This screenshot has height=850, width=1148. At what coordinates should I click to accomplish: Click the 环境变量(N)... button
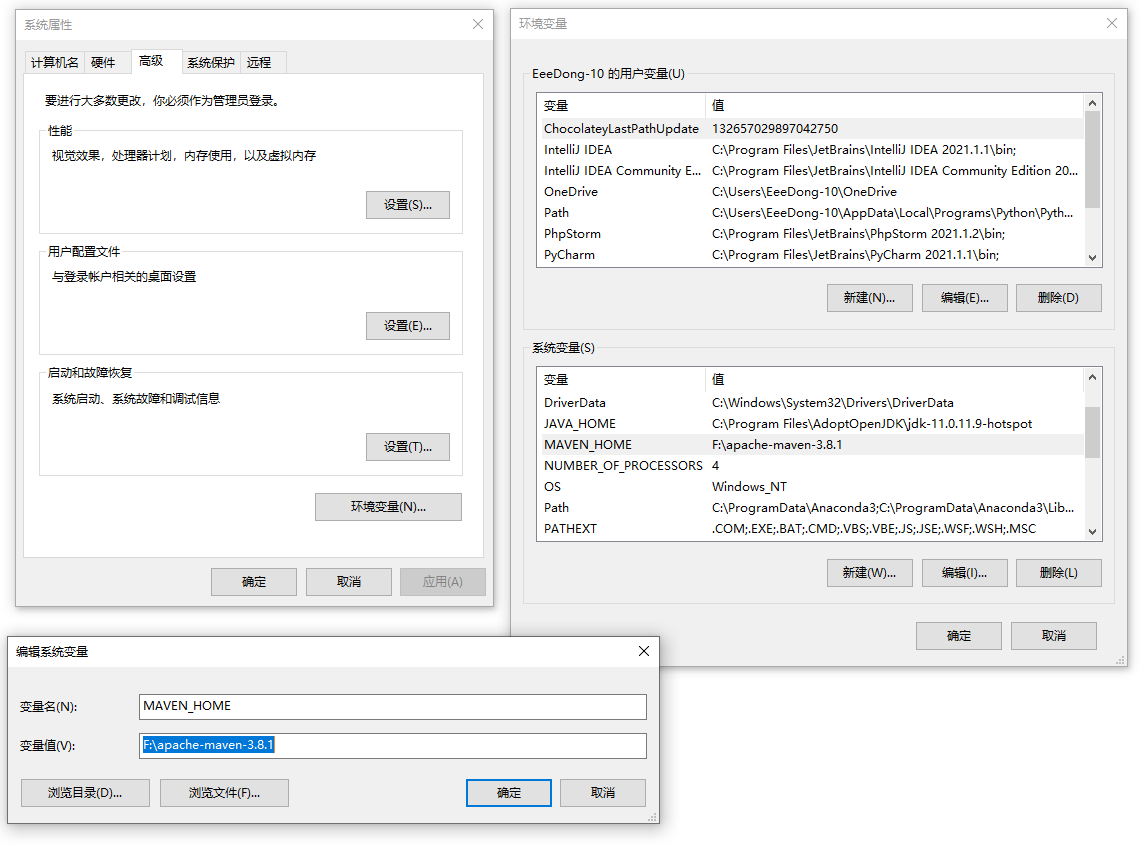pos(388,507)
